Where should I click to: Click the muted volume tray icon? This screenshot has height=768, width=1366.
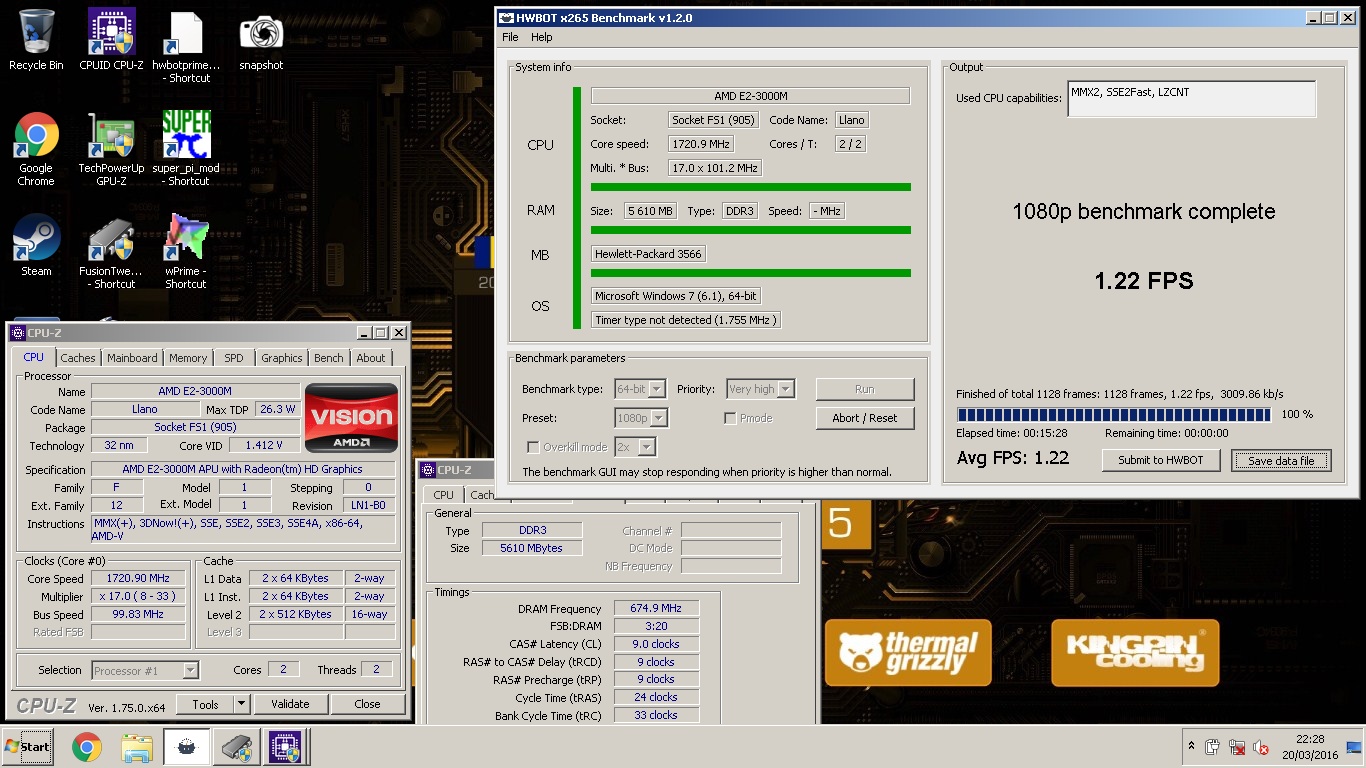(x=1261, y=747)
